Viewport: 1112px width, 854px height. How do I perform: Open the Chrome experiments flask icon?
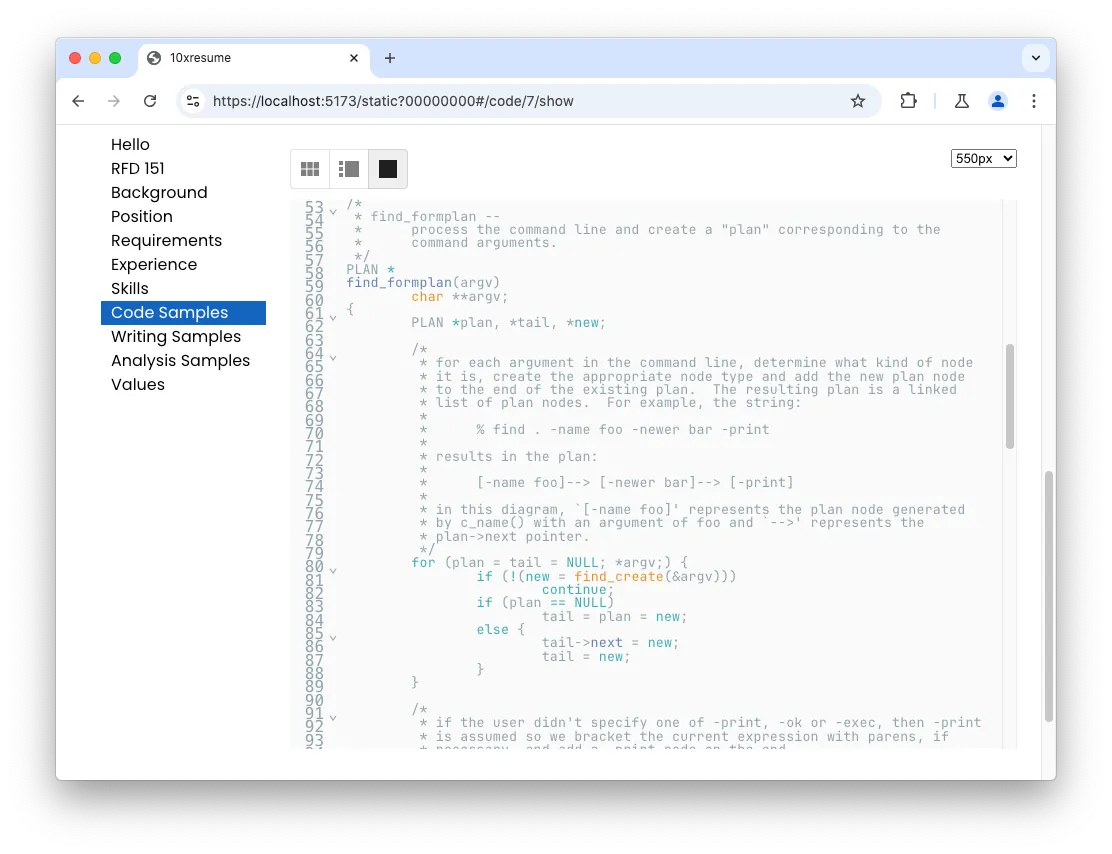pos(961,101)
